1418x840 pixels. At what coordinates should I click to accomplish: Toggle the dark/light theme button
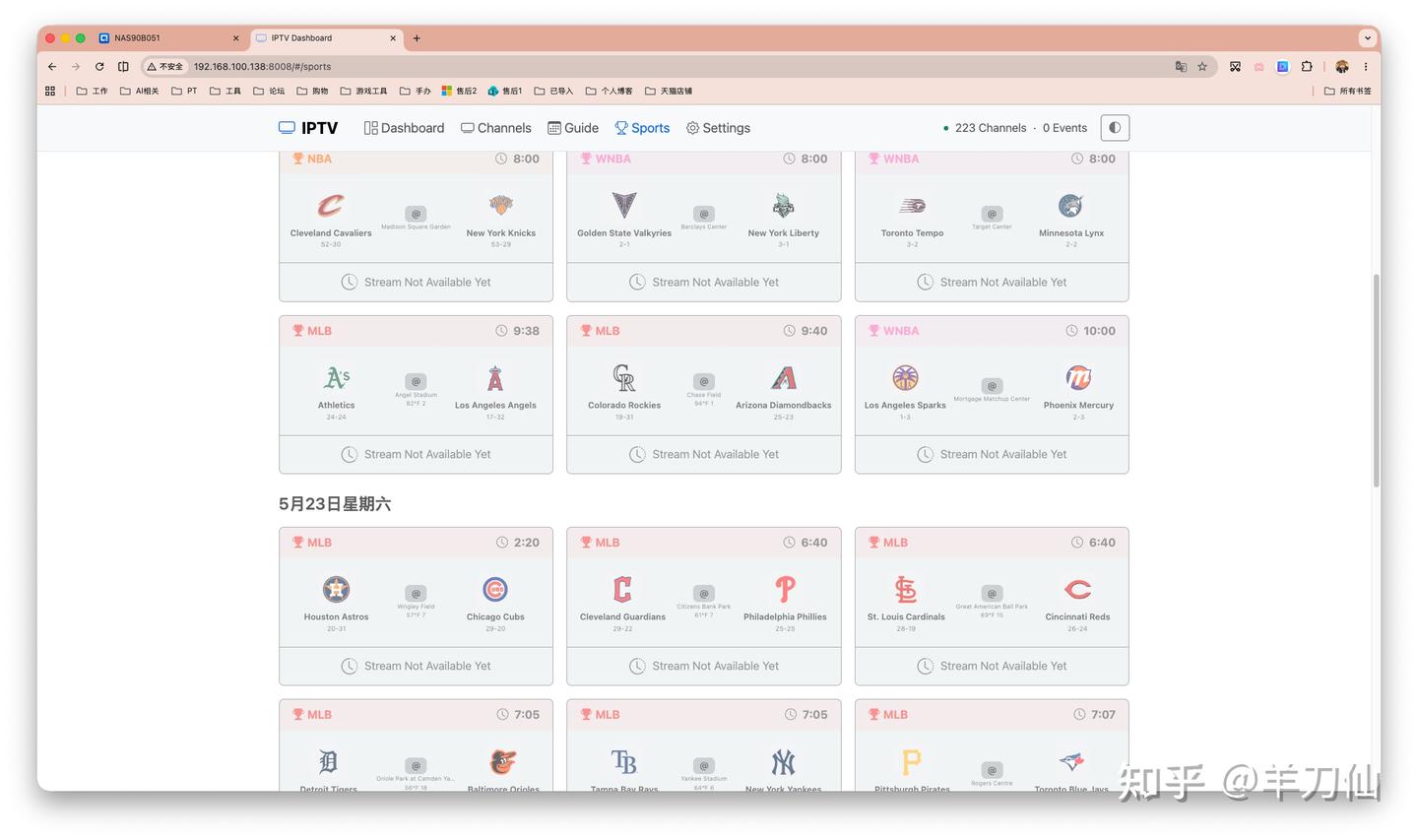click(x=1115, y=128)
